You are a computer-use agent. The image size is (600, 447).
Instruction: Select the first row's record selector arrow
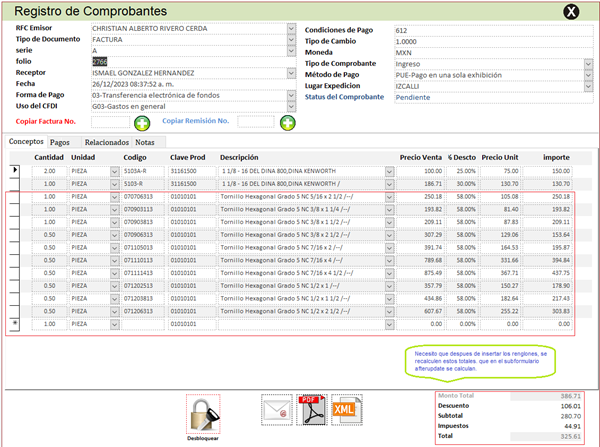(x=15, y=171)
